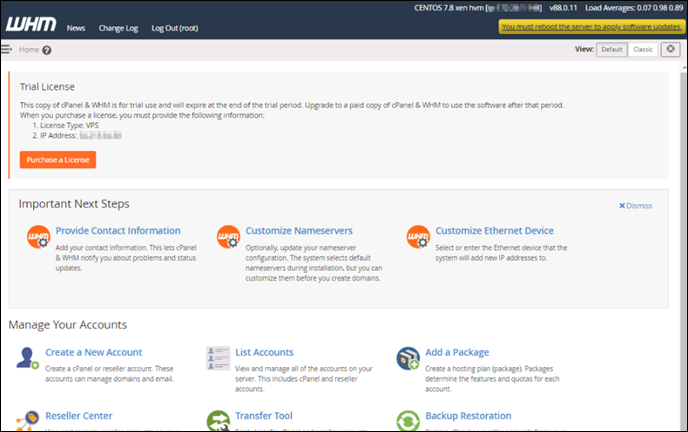Switch to Default view
The height and width of the screenshot is (432, 688).
coord(612,49)
